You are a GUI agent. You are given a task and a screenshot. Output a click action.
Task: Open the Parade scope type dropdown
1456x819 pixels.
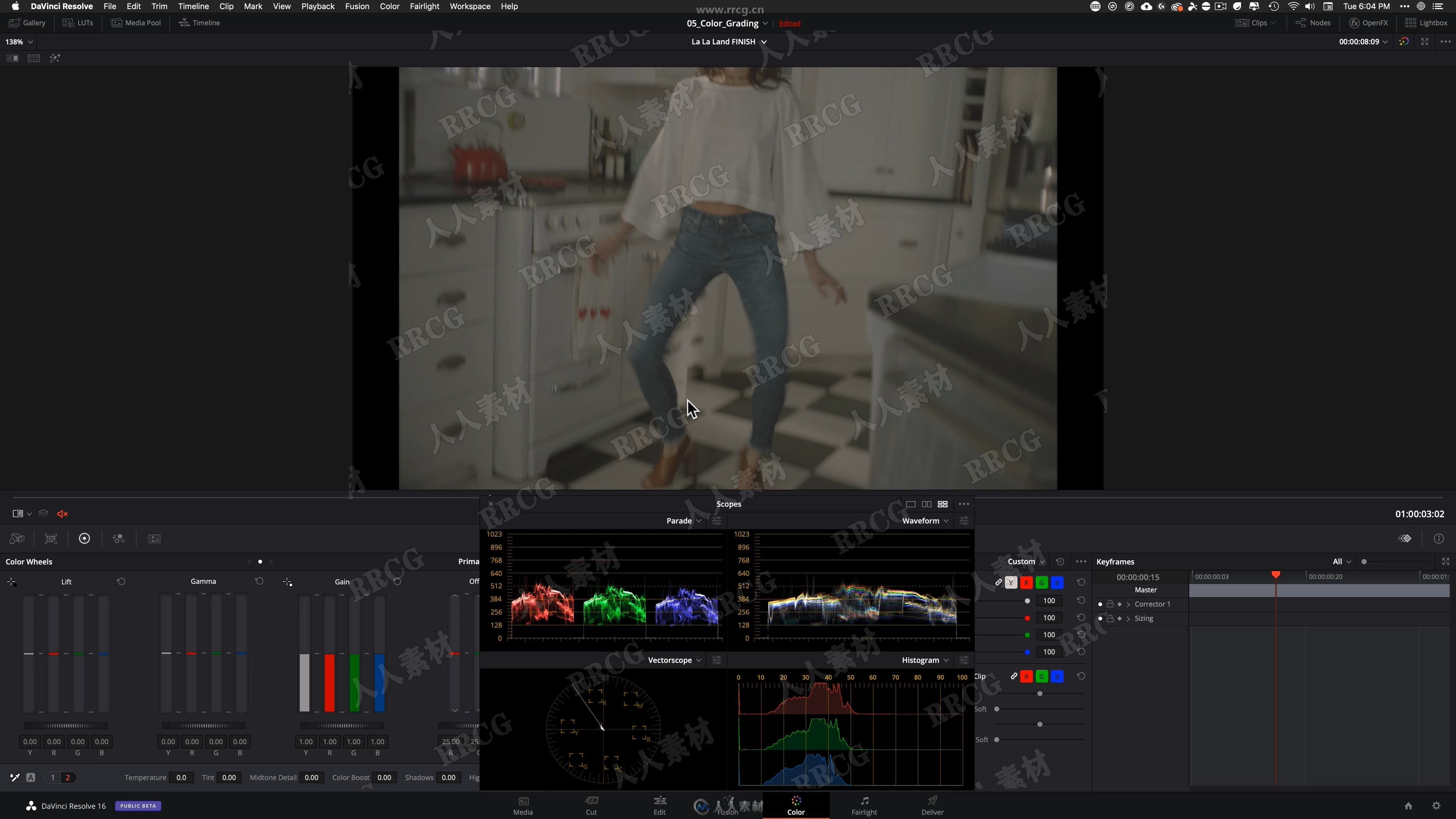coord(683,521)
